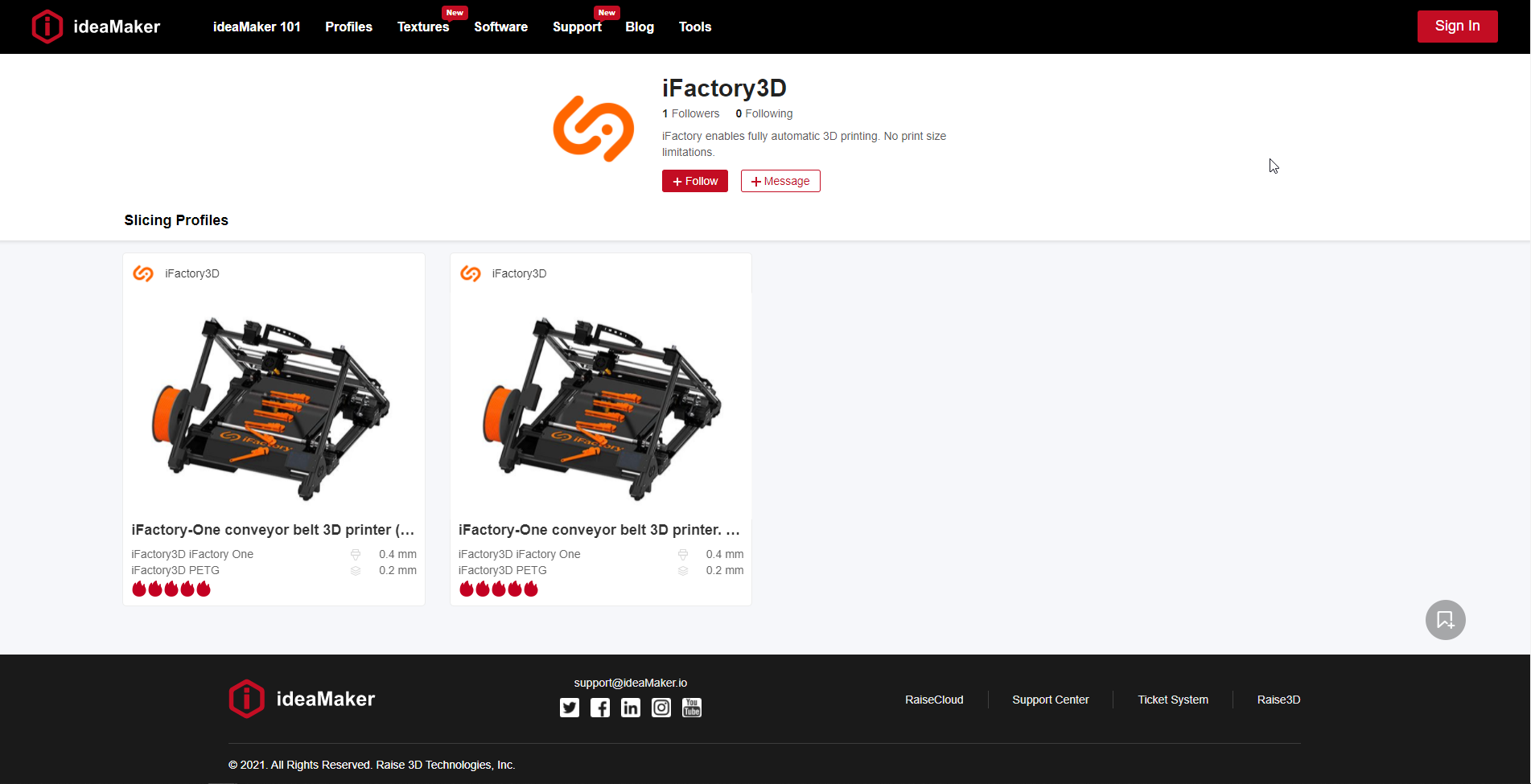1531x784 pixels.
Task: Click iFactory3D author name on second card
Action: tap(520, 273)
